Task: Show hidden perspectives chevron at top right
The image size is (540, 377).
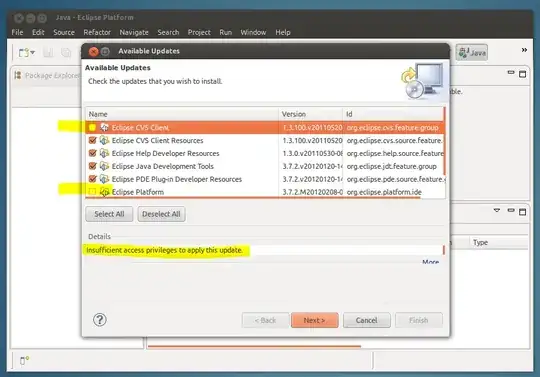Action: click(524, 50)
